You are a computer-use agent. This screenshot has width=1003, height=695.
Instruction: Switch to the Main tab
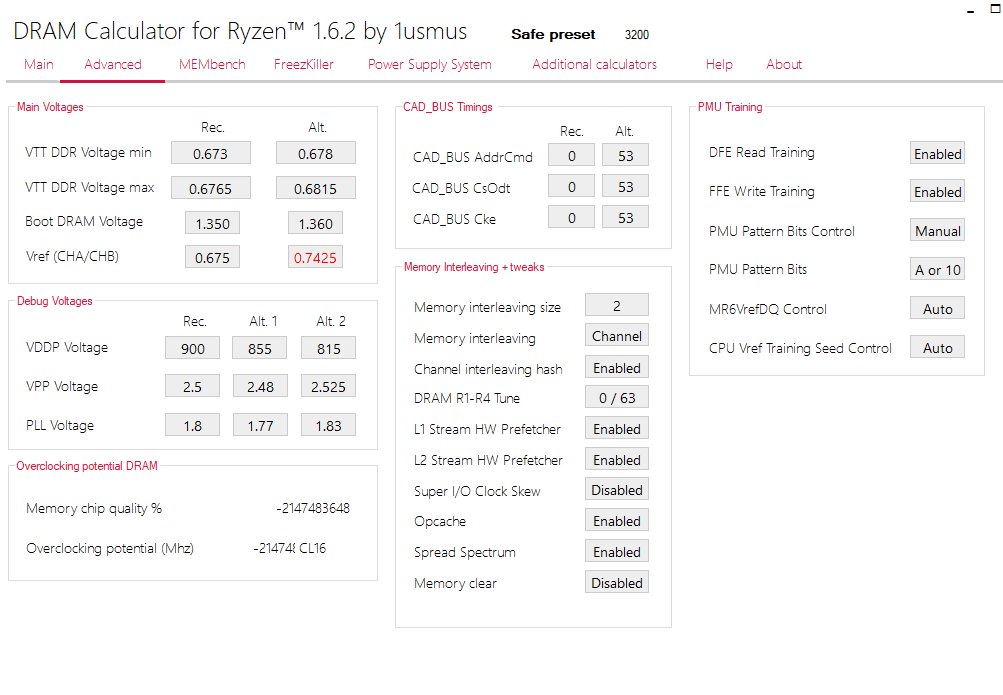[38, 65]
